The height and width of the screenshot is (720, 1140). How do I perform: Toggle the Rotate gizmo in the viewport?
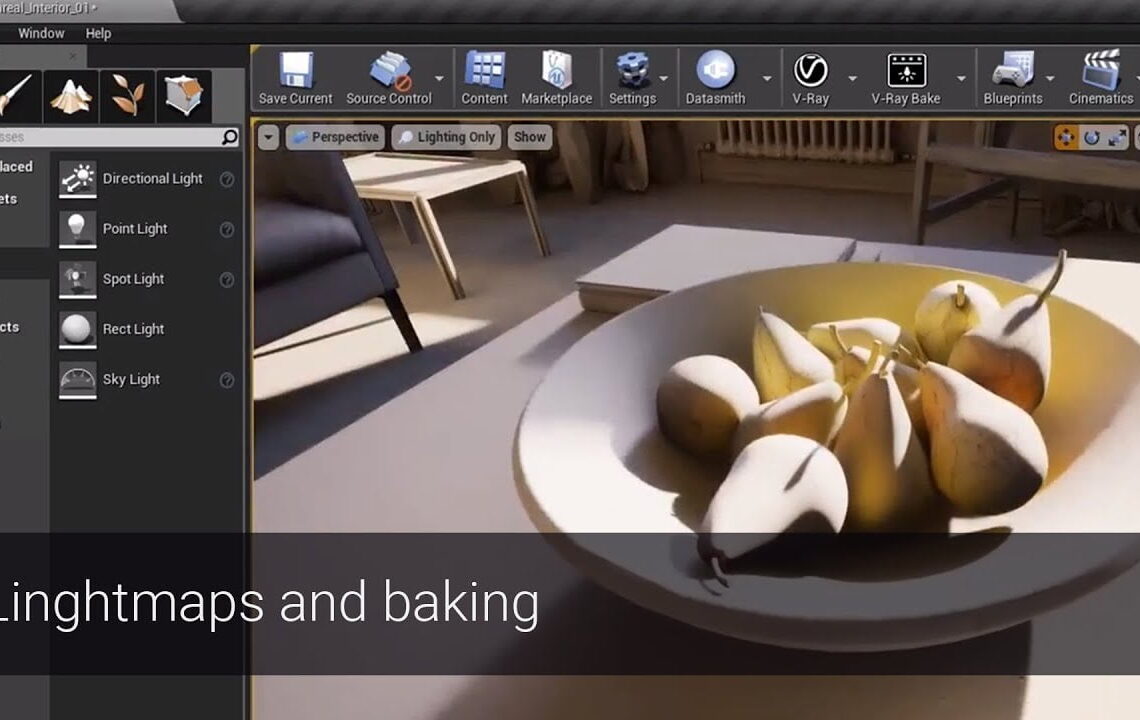[1091, 136]
